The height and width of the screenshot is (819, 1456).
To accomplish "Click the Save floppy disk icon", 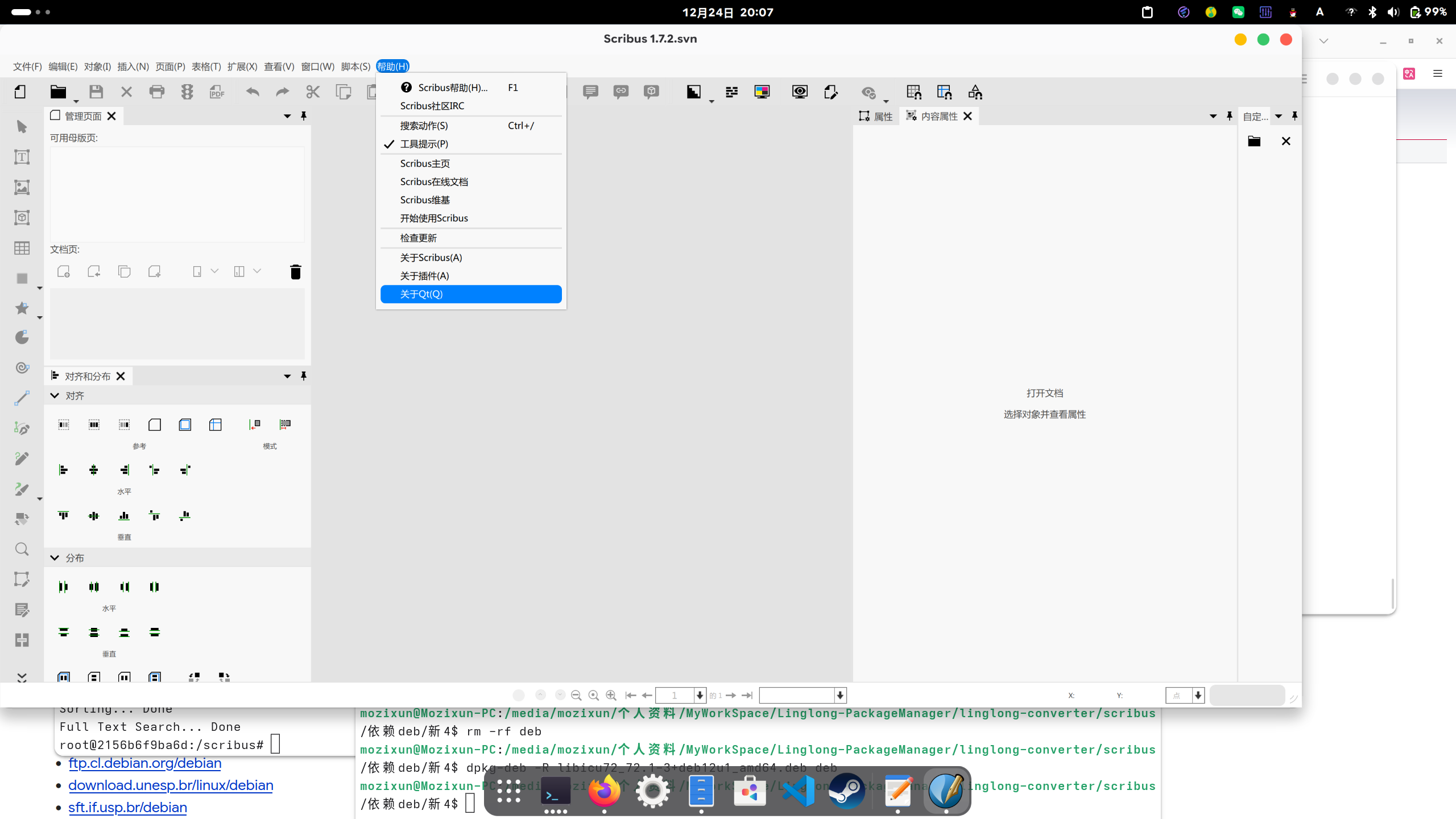I will tap(96, 92).
